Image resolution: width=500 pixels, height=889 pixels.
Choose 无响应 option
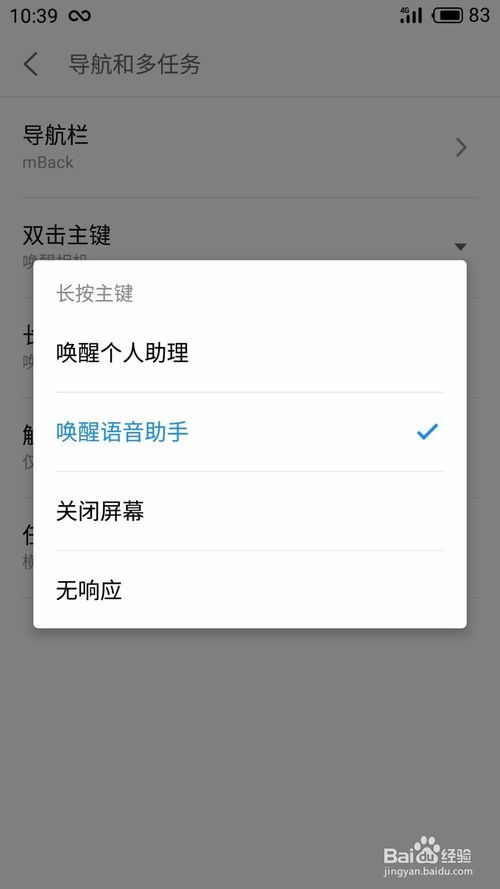250,590
